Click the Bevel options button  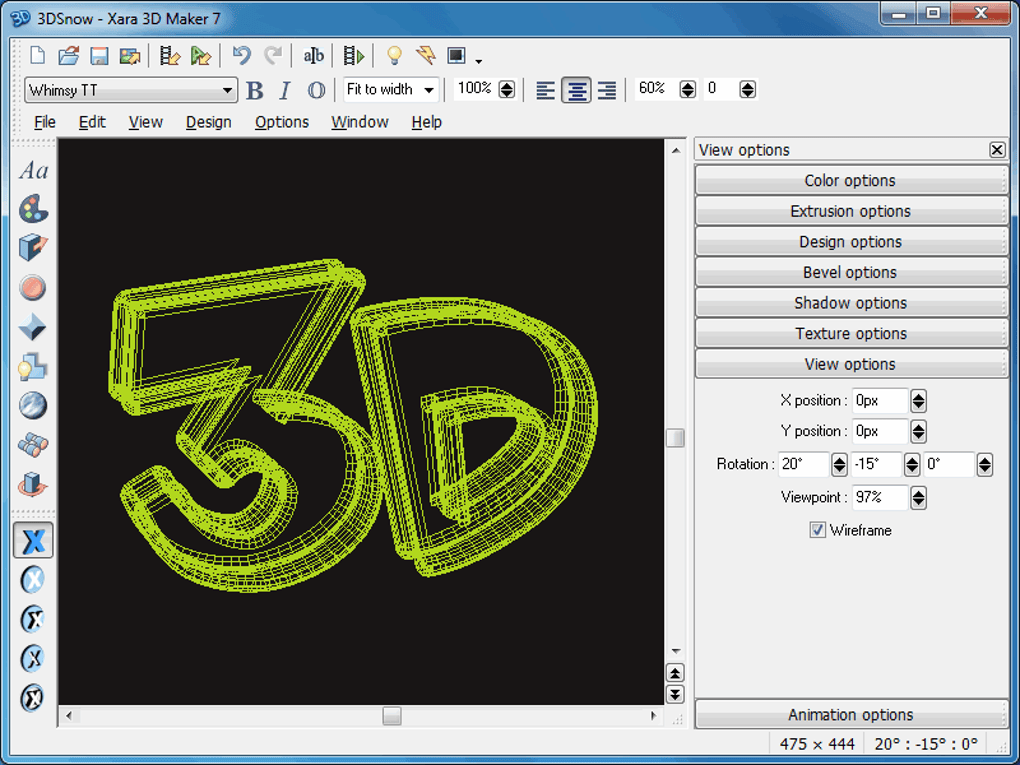850,273
